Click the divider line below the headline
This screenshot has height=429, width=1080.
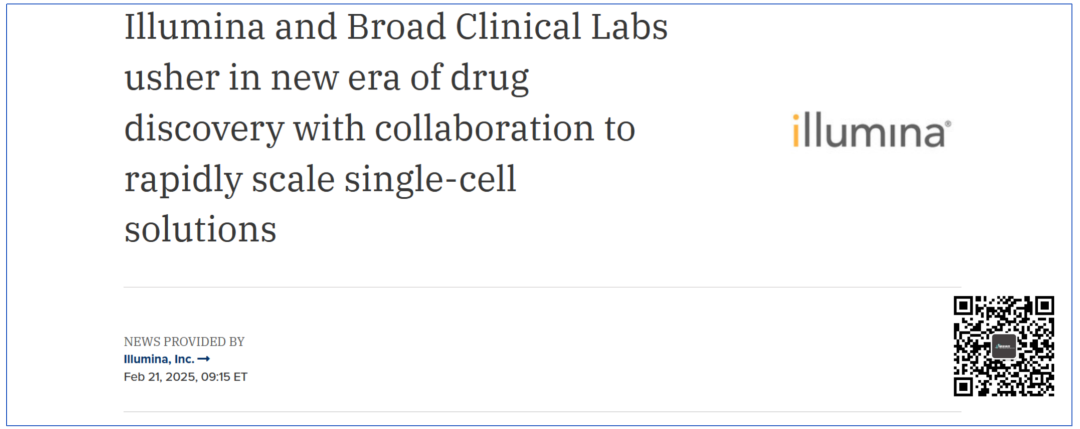coord(542,287)
